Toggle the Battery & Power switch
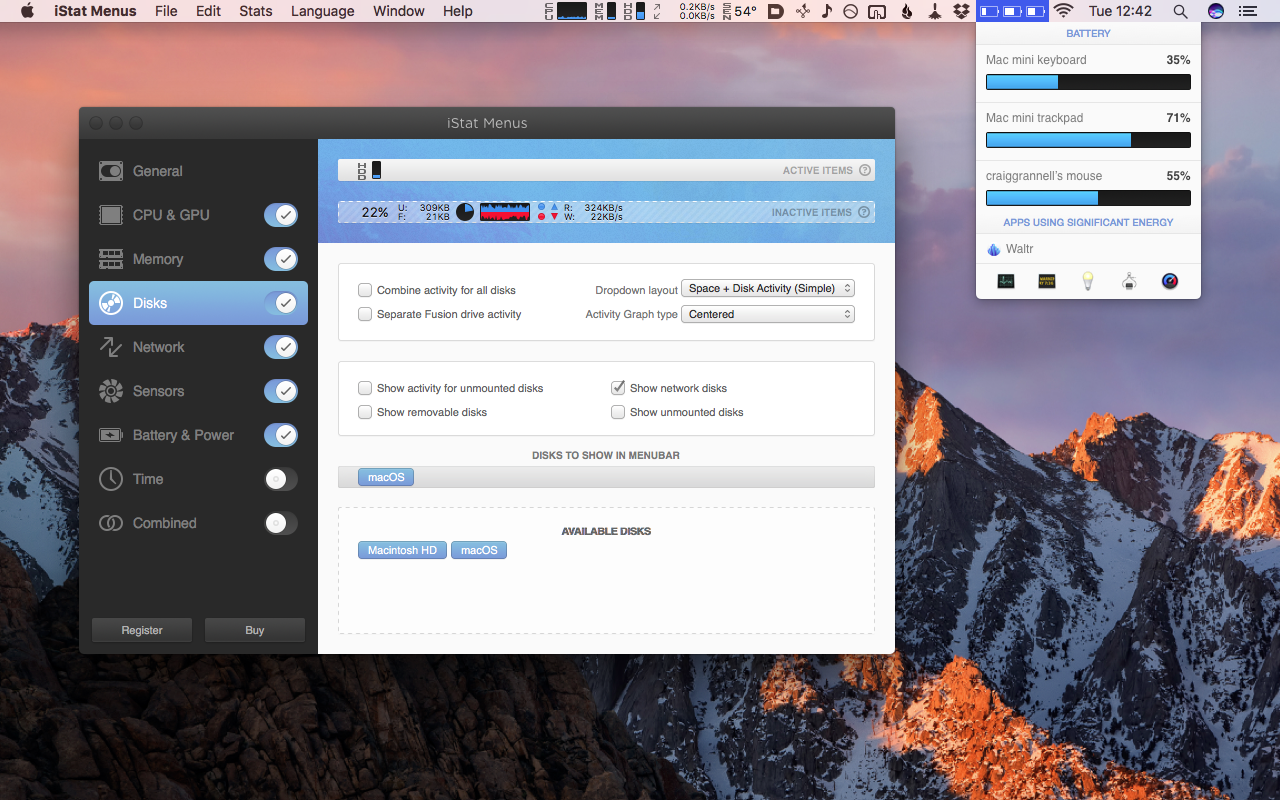This screenshot has height=800, width=1280. click(x=281, y=435)
